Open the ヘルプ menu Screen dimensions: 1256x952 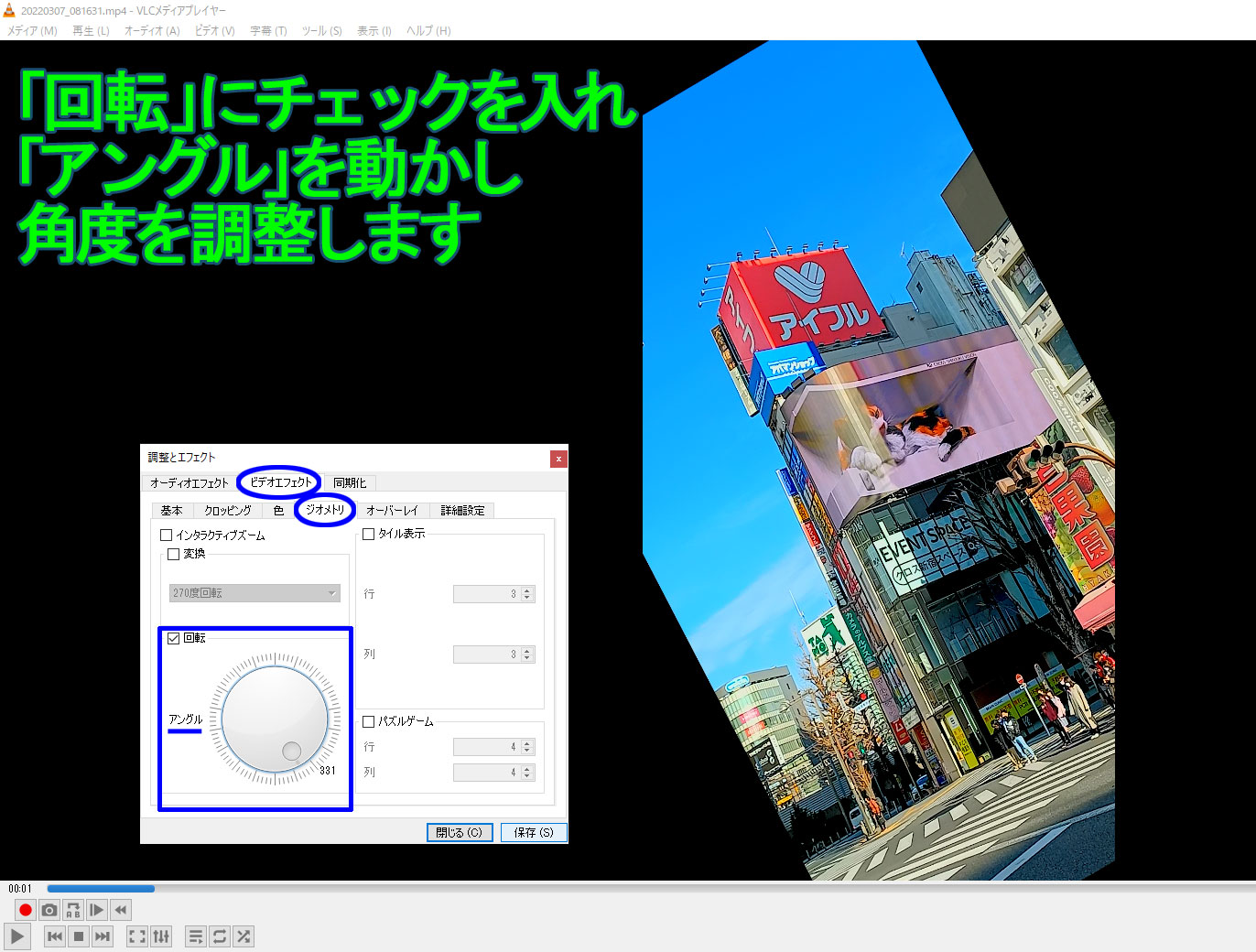(x=428, y=30)
